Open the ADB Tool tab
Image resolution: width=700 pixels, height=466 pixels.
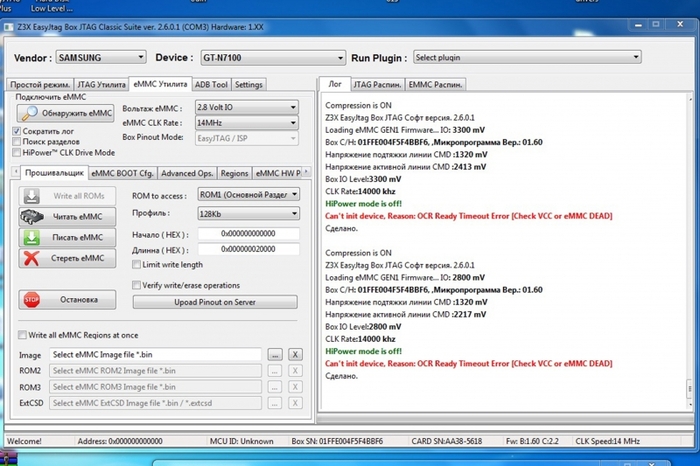pos(211,85)
